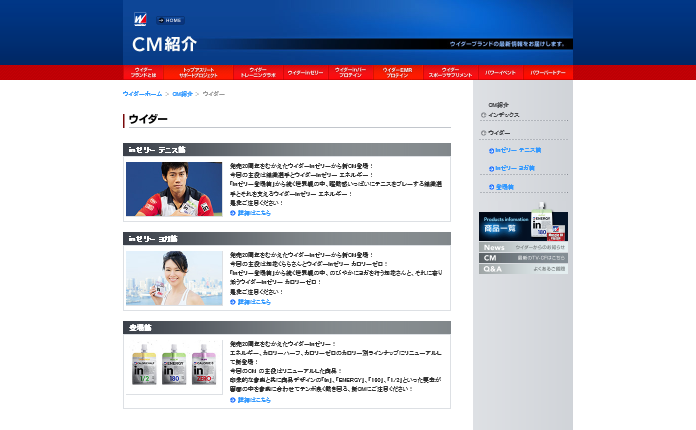The width and height of the screenshot is (696, 430).
Task: Click the large ウイダー page heading
Action: 148,119
